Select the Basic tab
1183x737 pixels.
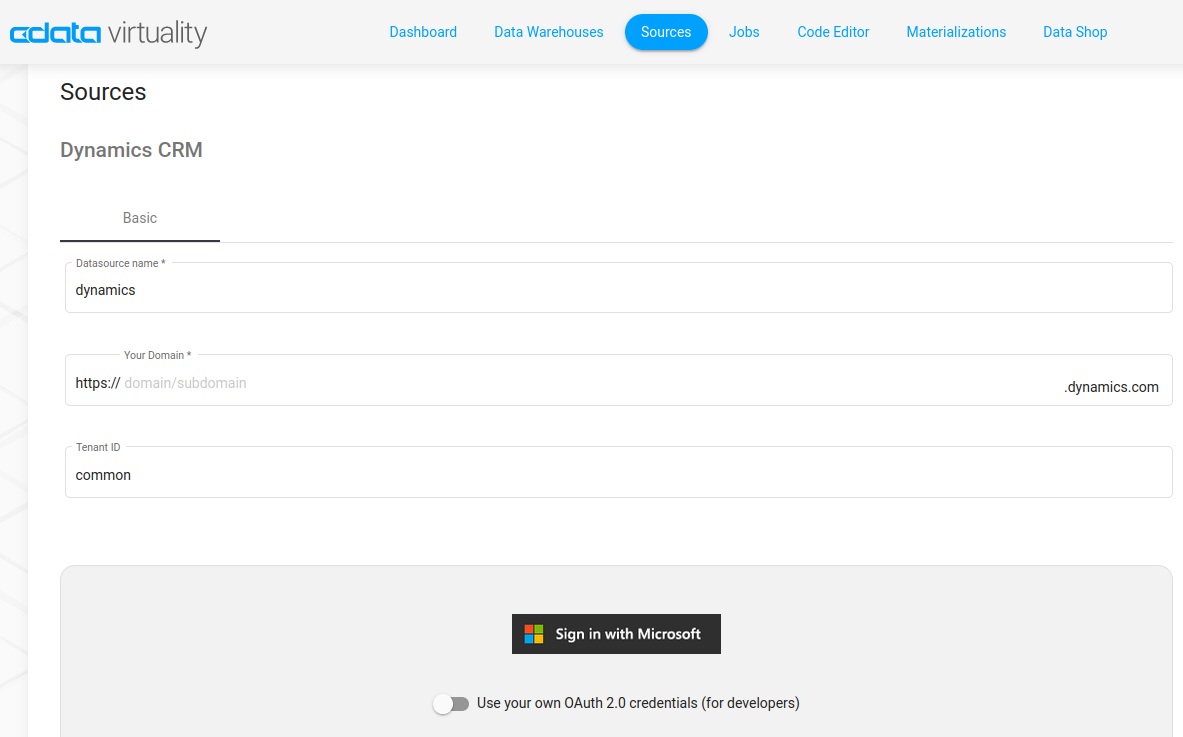pos(140,218)
